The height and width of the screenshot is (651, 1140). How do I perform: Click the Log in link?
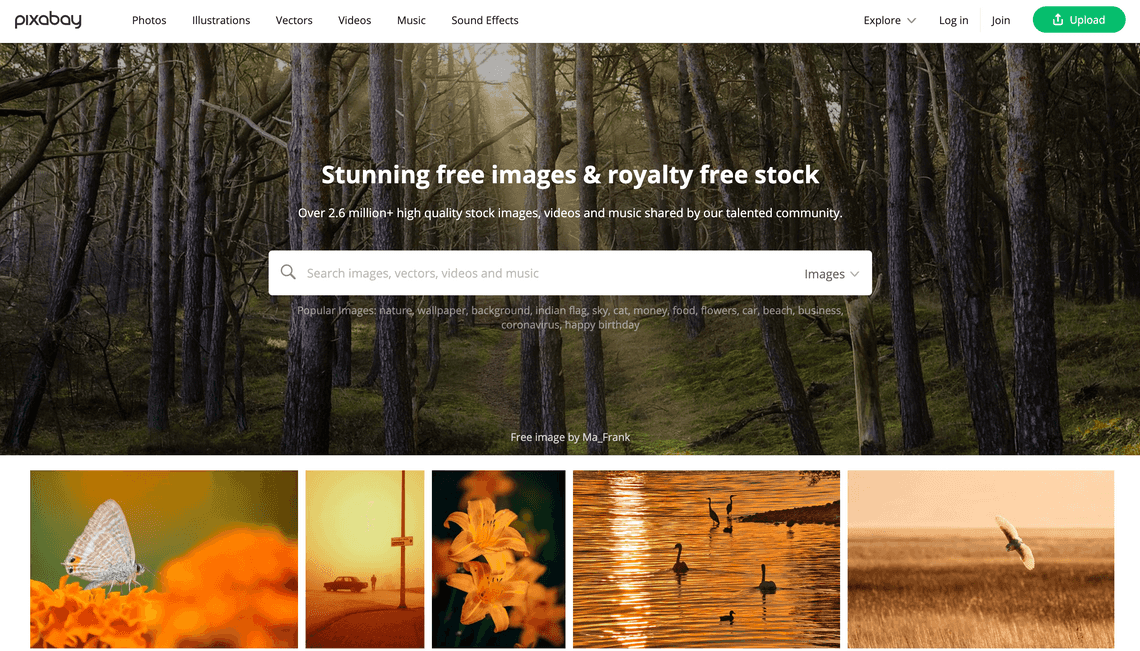tap(953, 20)
